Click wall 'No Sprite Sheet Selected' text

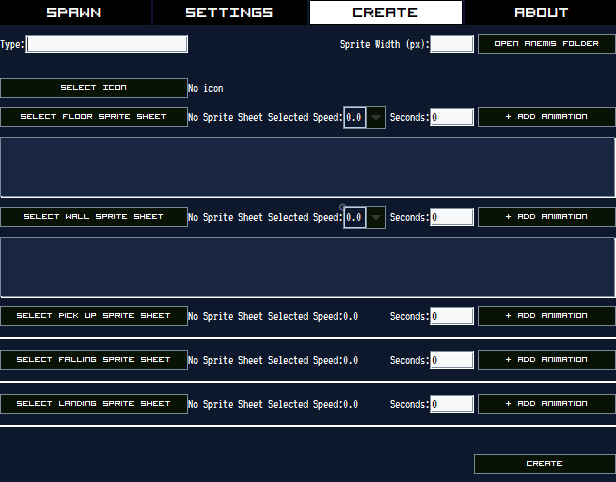click(x=248, y=218)
